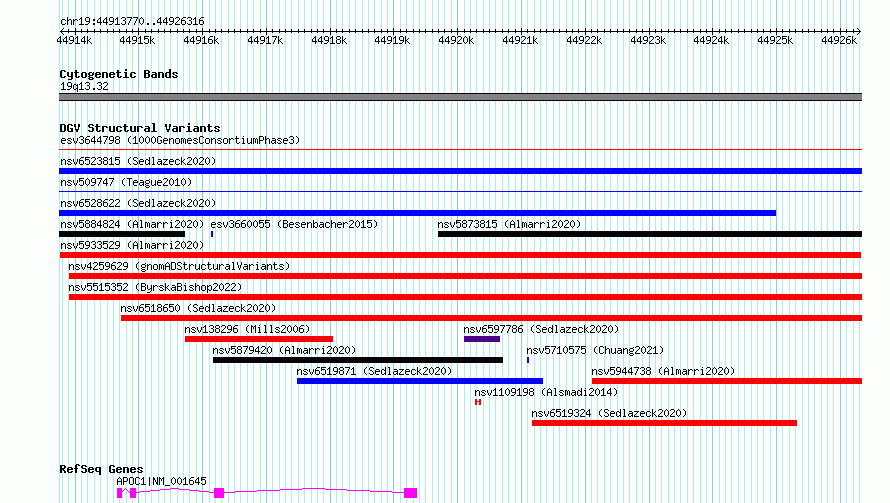Open the nsv6523815 (Sedlazeck2020) label
The width and height of the screenshot is (890, 503).
(138, 161)
